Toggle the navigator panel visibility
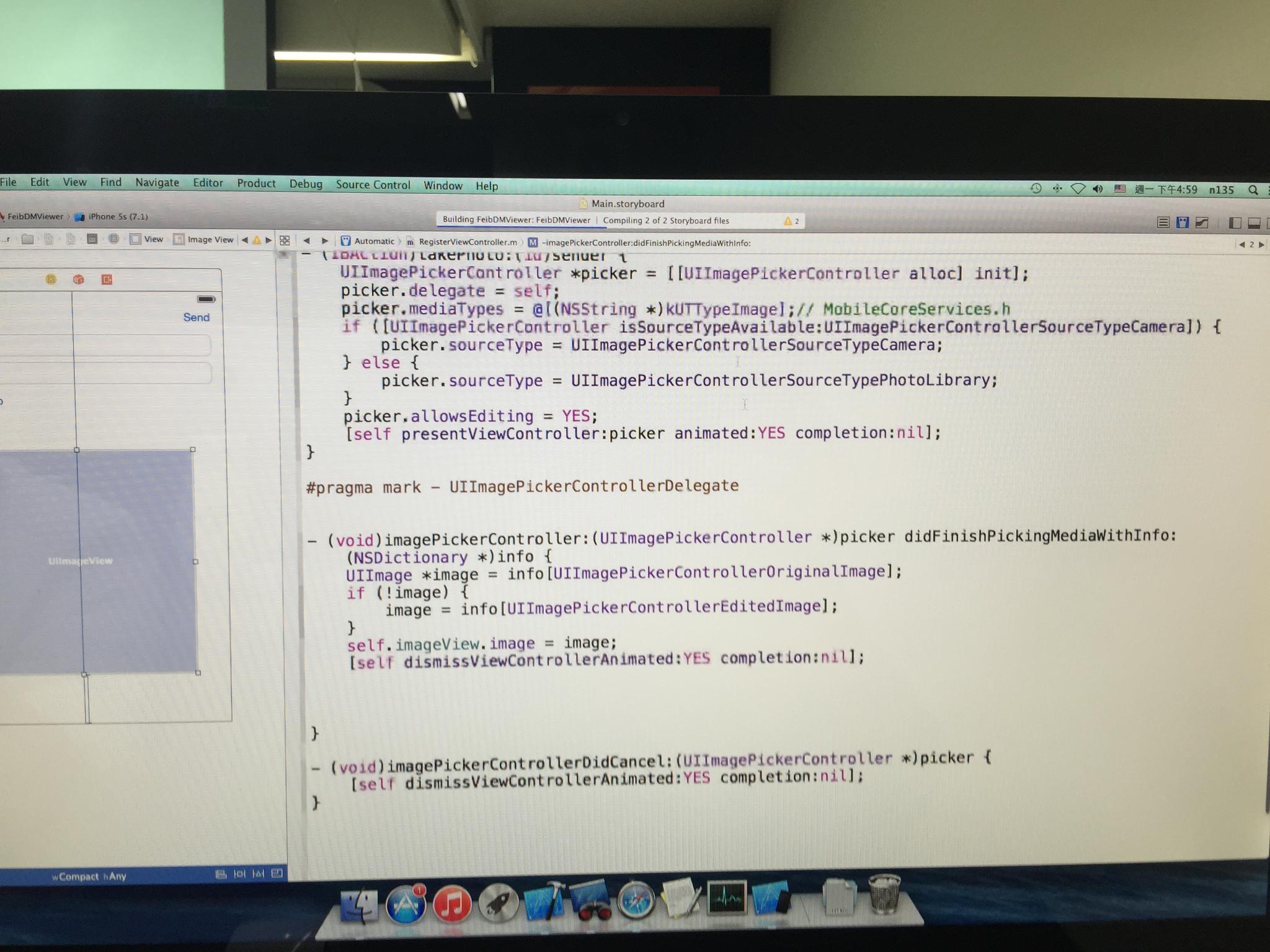Viewport: 1270px width, 952px height. pos(1235,223)
